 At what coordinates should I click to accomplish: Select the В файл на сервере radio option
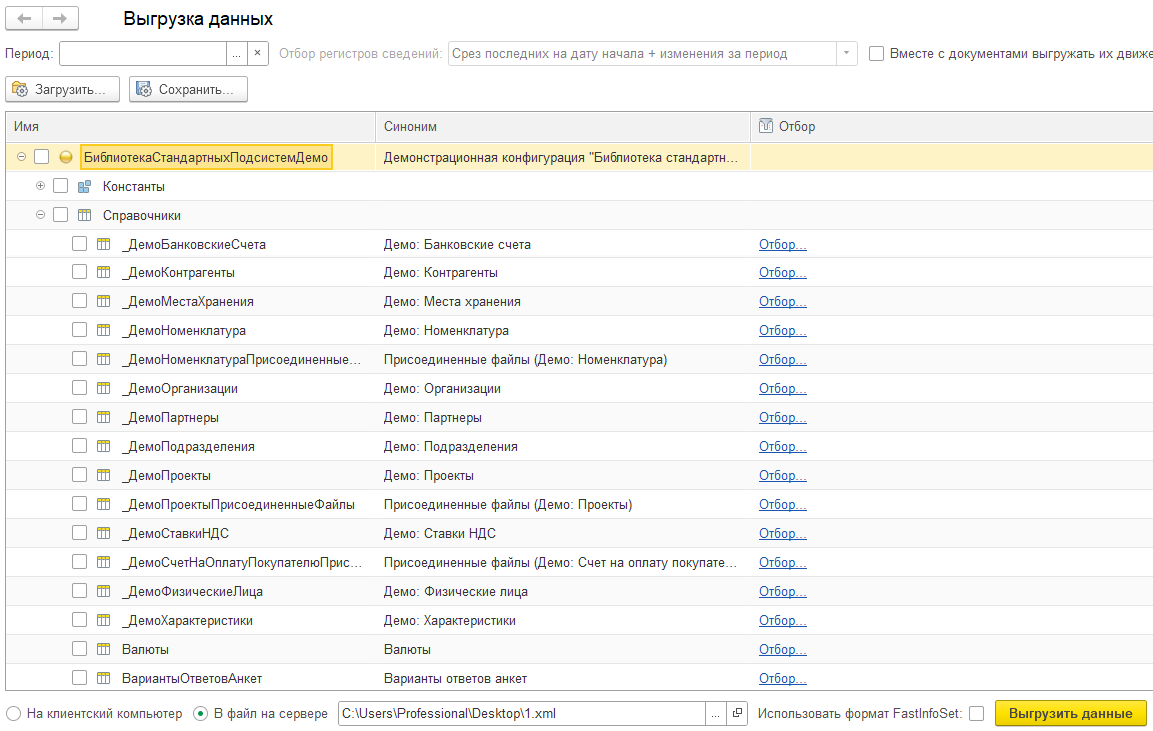(x=200, y=713)
